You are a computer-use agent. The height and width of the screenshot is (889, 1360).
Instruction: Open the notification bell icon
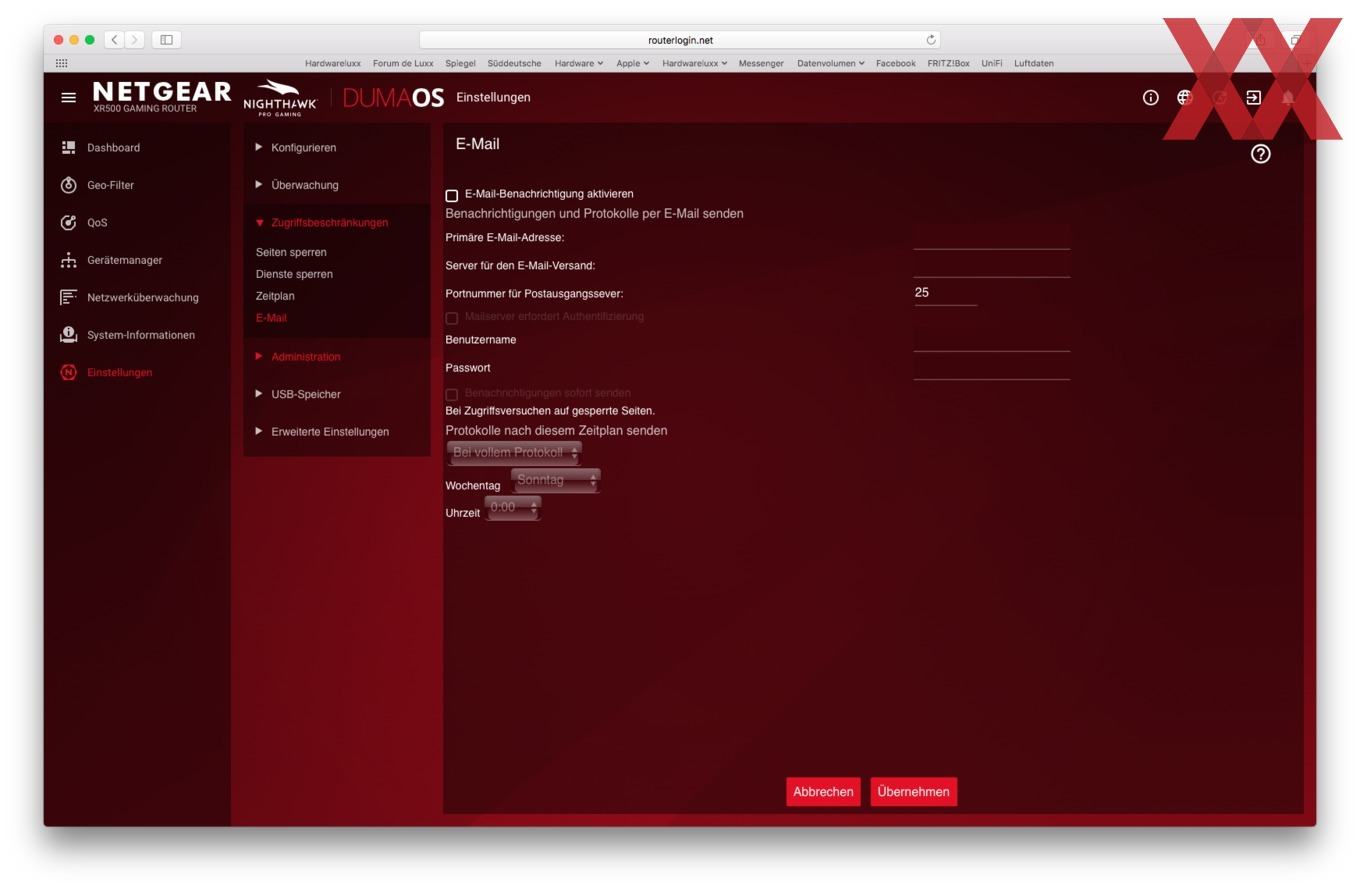tap(1288, 97)
